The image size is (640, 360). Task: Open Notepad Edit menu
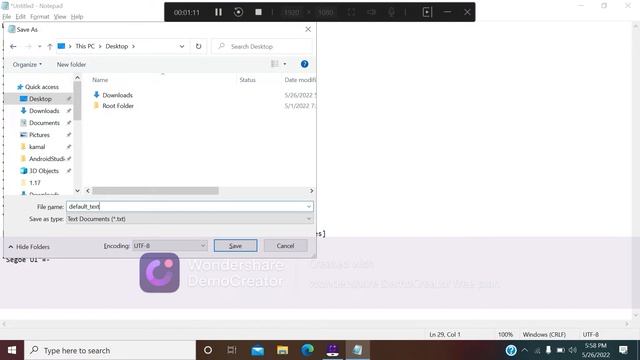(20, 17)
